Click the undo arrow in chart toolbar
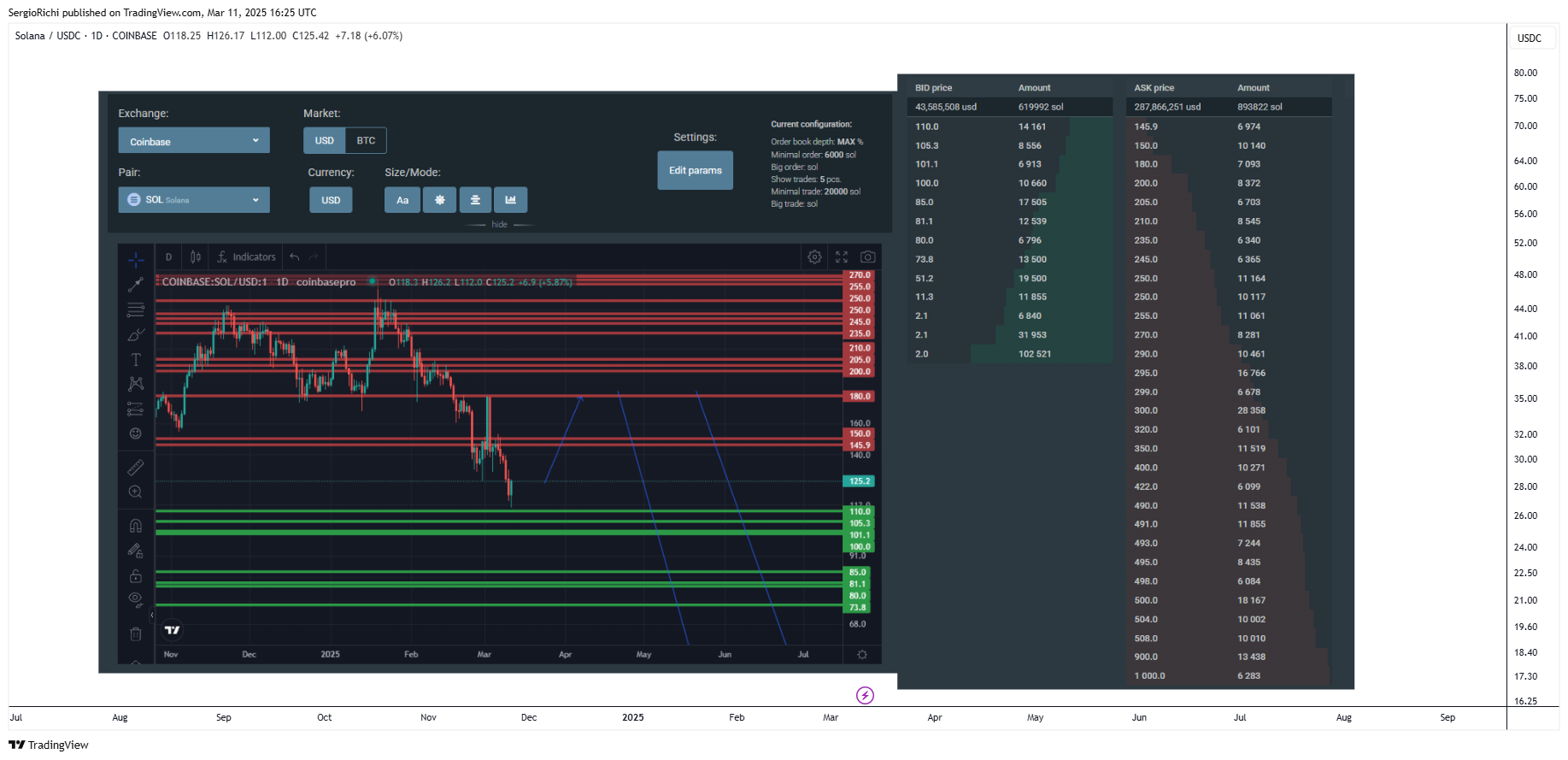This screenshot has height=760, width=1568. (x=295, y=256)
